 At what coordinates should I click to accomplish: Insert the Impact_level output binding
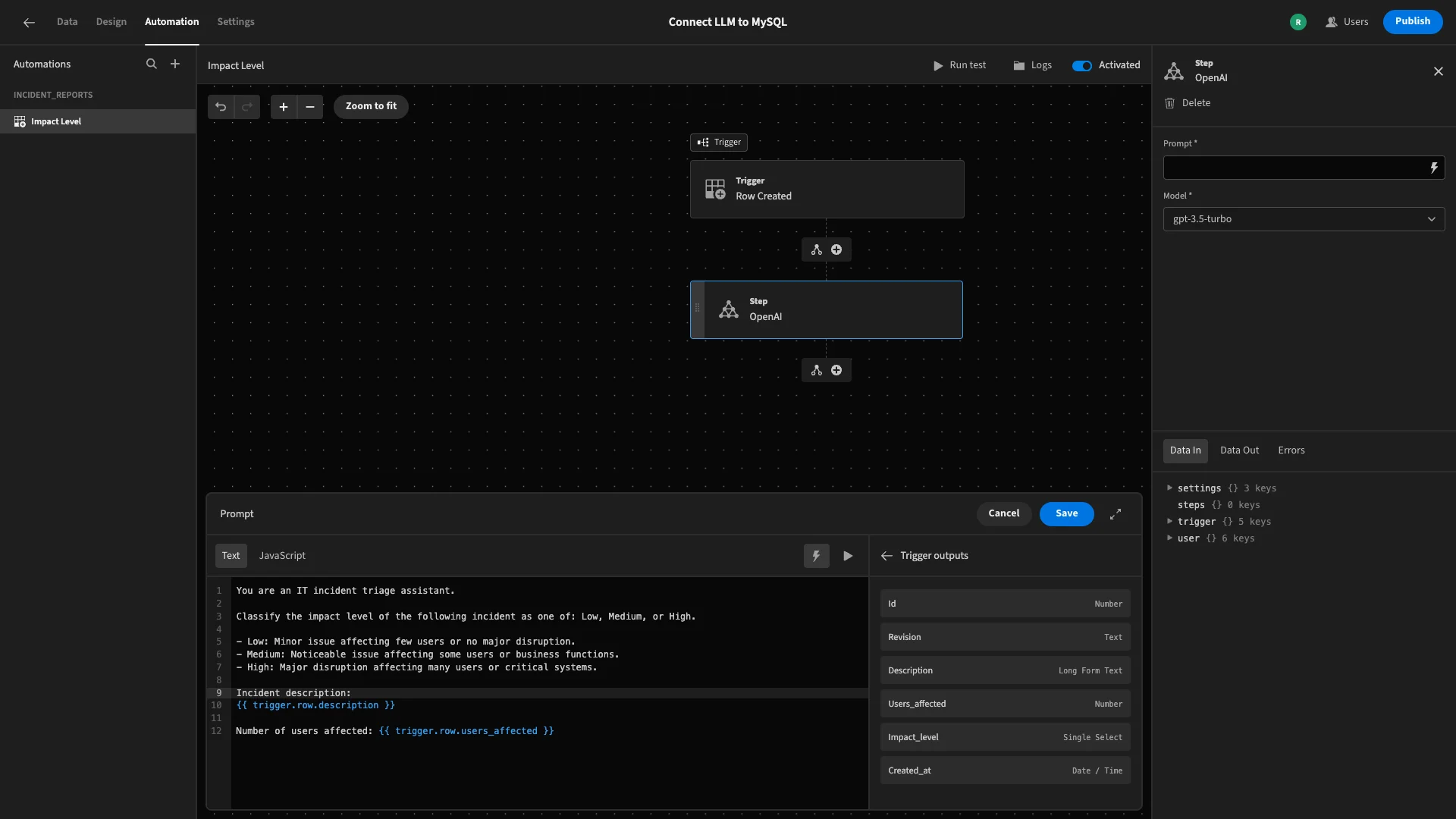coord(1005,737)
